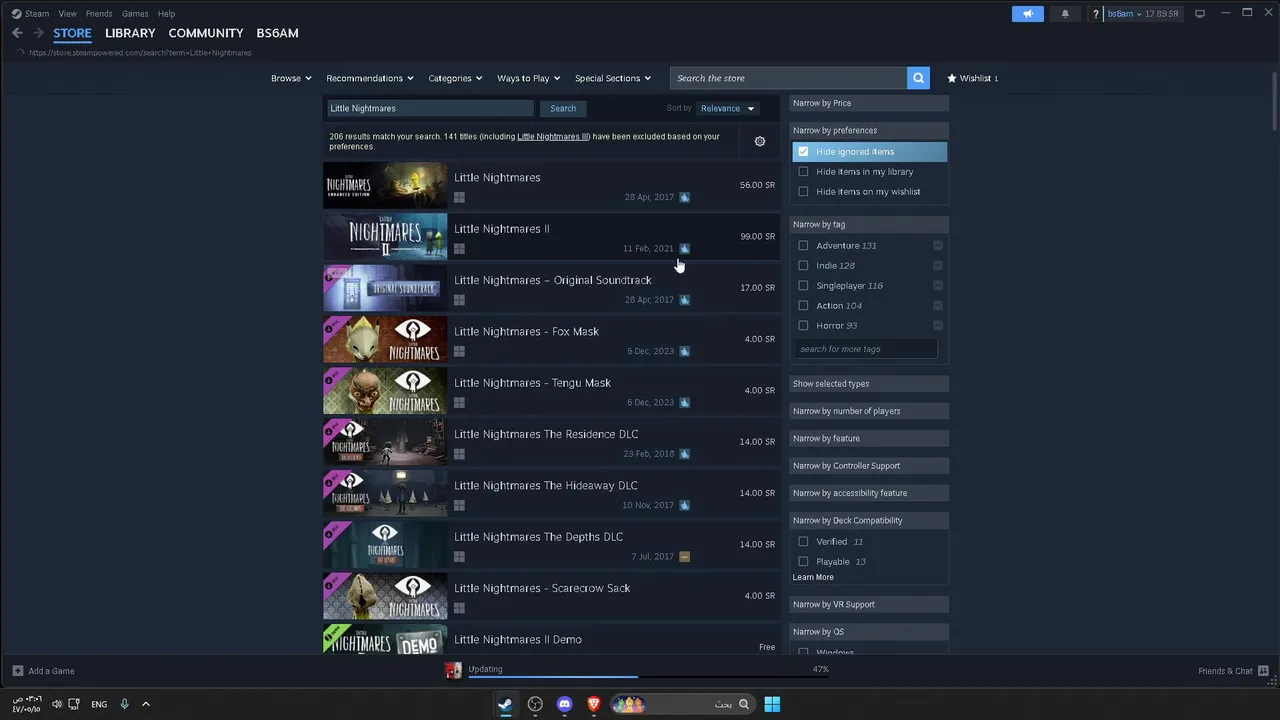The image size is (1280, 720).
Task: Click Windows platform icon under Little Nightmares II
Action: point(459,249)
